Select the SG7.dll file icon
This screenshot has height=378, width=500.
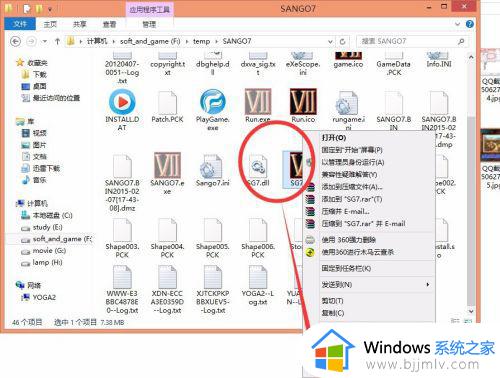pyautogui.click(x=258, y=166)
